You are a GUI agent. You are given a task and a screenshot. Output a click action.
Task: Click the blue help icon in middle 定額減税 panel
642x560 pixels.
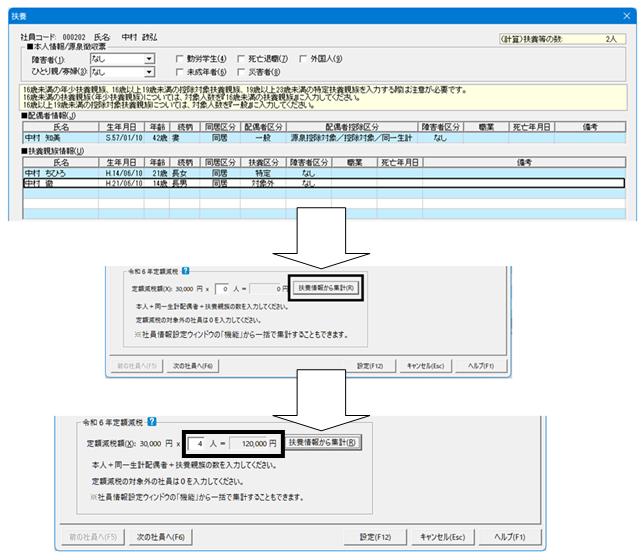pos(185,271)
